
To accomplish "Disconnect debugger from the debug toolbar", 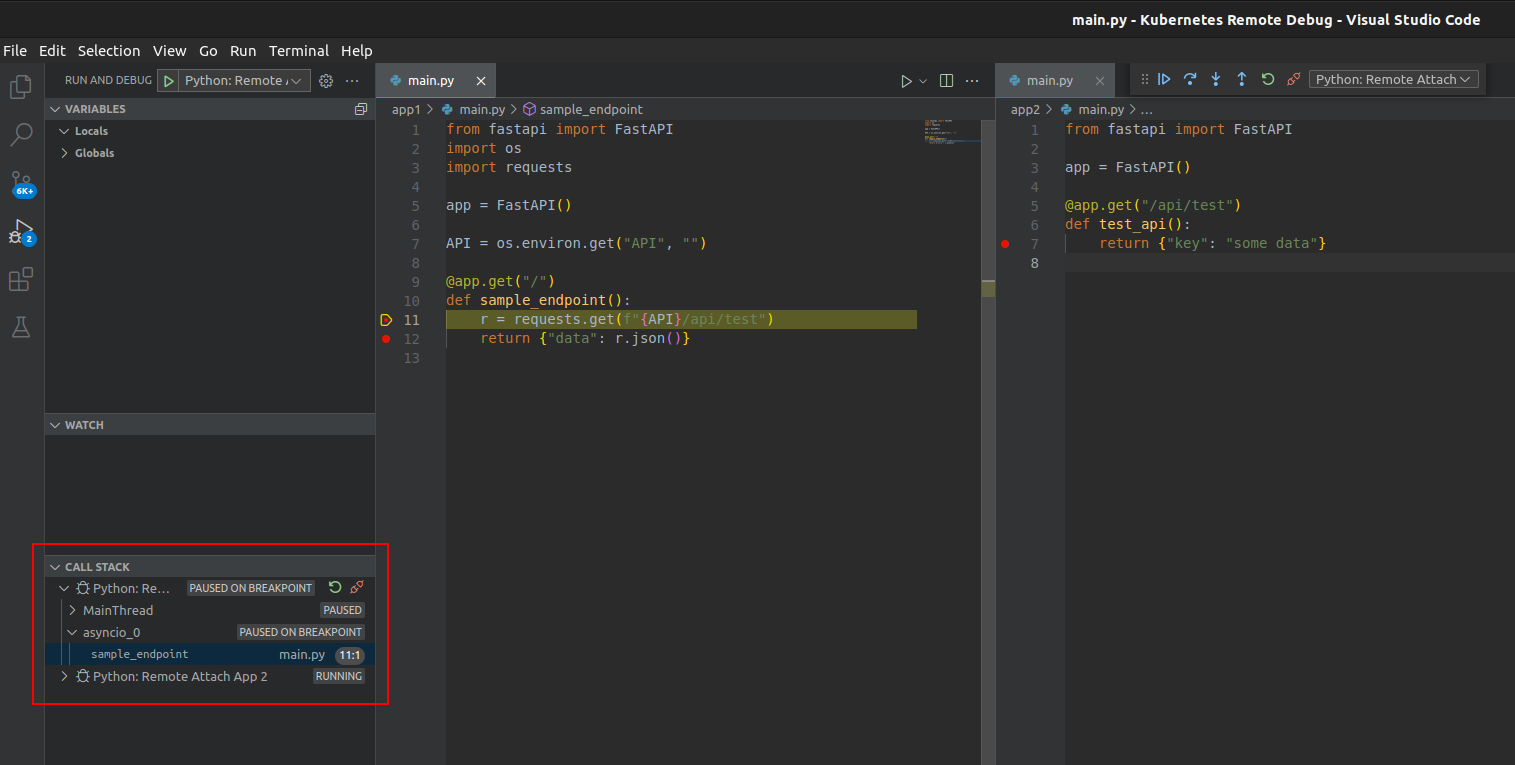I will click(1294, 79).
